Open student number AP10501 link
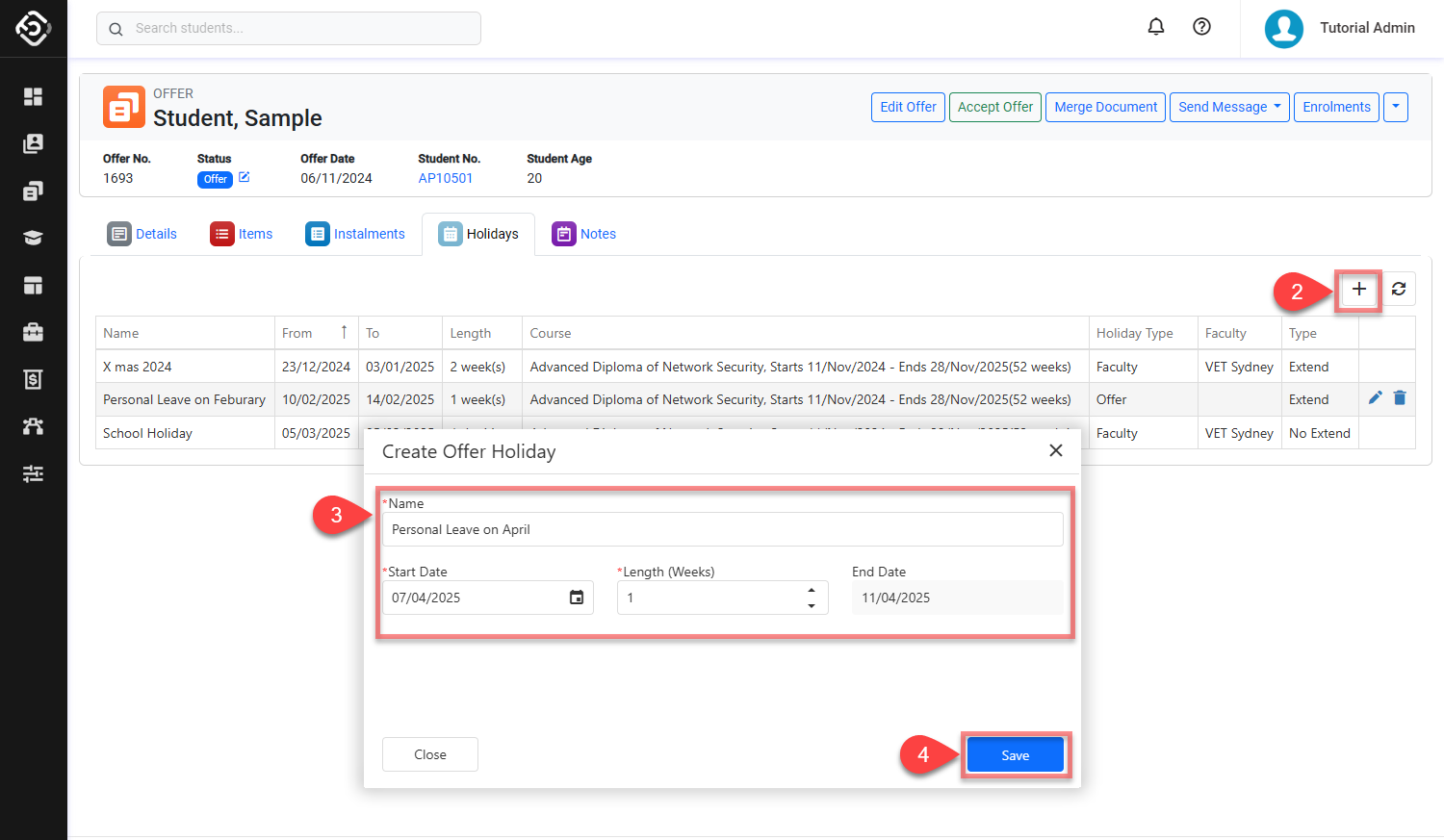The width and height of the screenshot is (1444, 840). pos(445,178)
